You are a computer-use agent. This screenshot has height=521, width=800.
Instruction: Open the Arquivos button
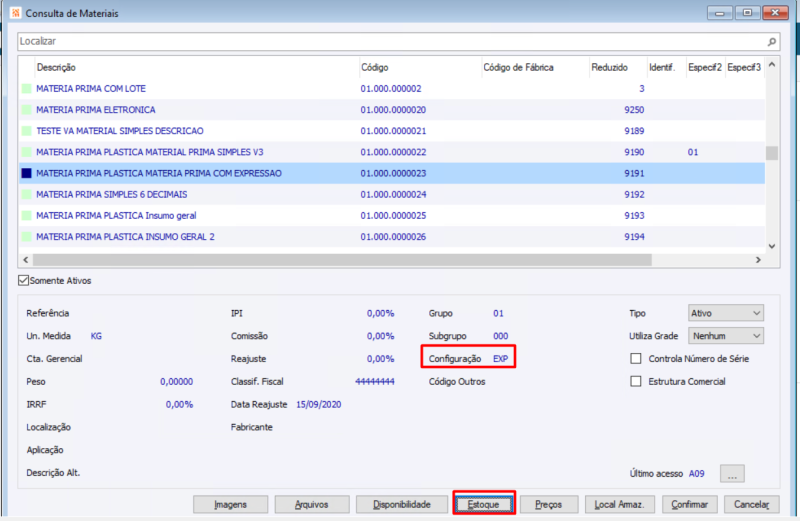click(312, 504)
